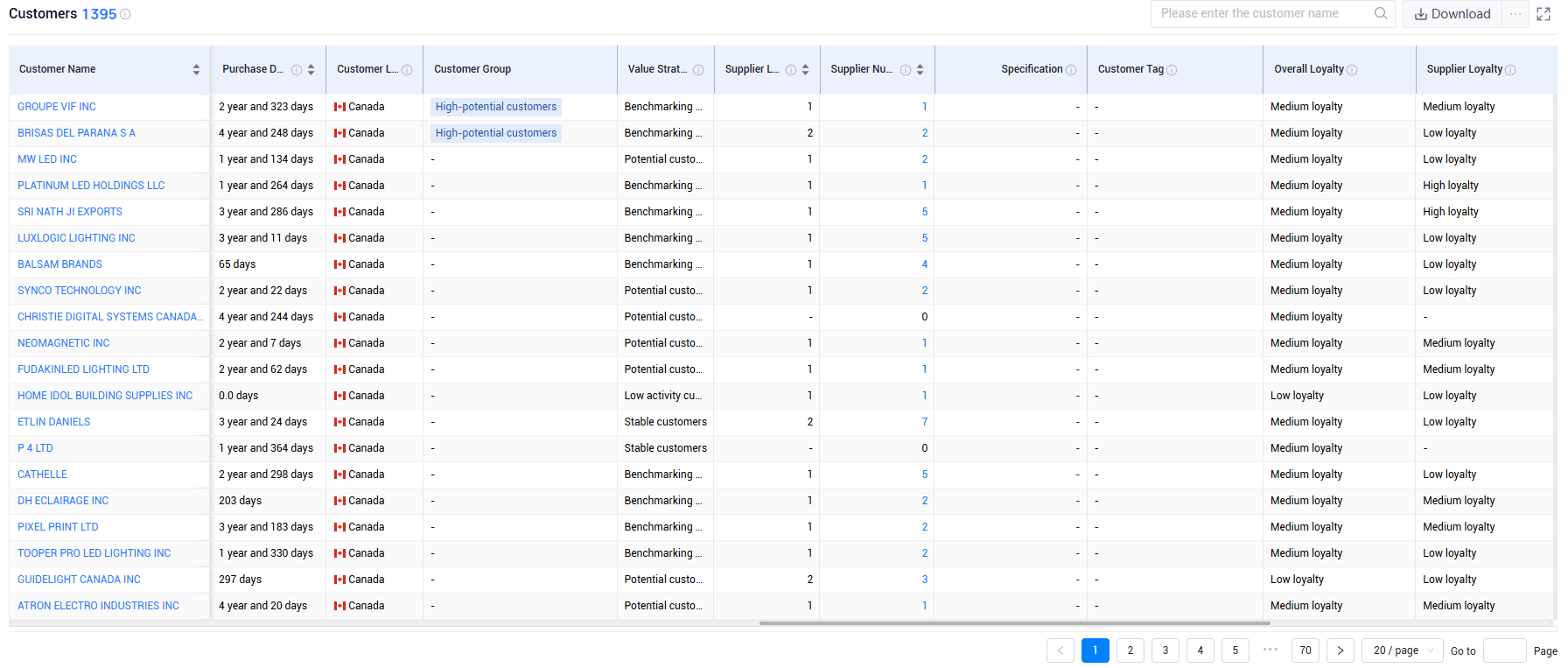Open ATRON ELECTRO INDUSTRIES INC link

click(x=98, y=606)
